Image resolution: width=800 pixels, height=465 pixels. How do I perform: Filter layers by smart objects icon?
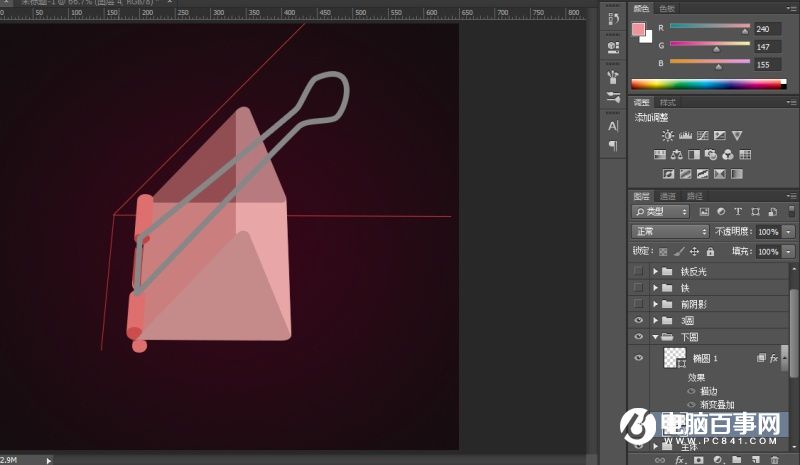click(773, 212)
